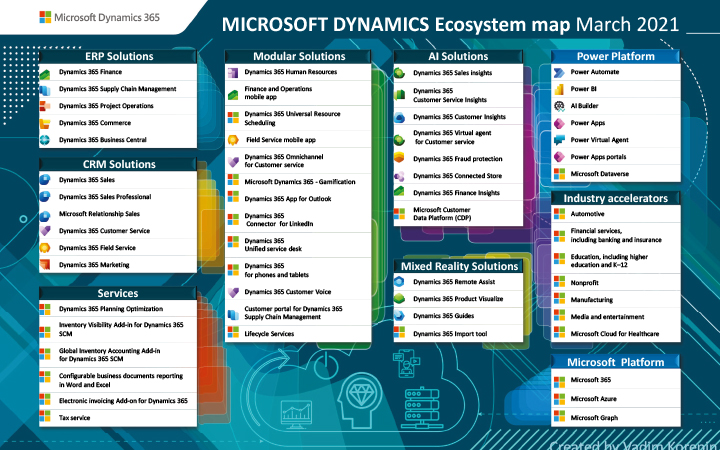Image resolution: width=720 pixels, height=450 pixels.
Task: Open Dynamics 365 Finance Insights entry
Action: tap(458, 193)
